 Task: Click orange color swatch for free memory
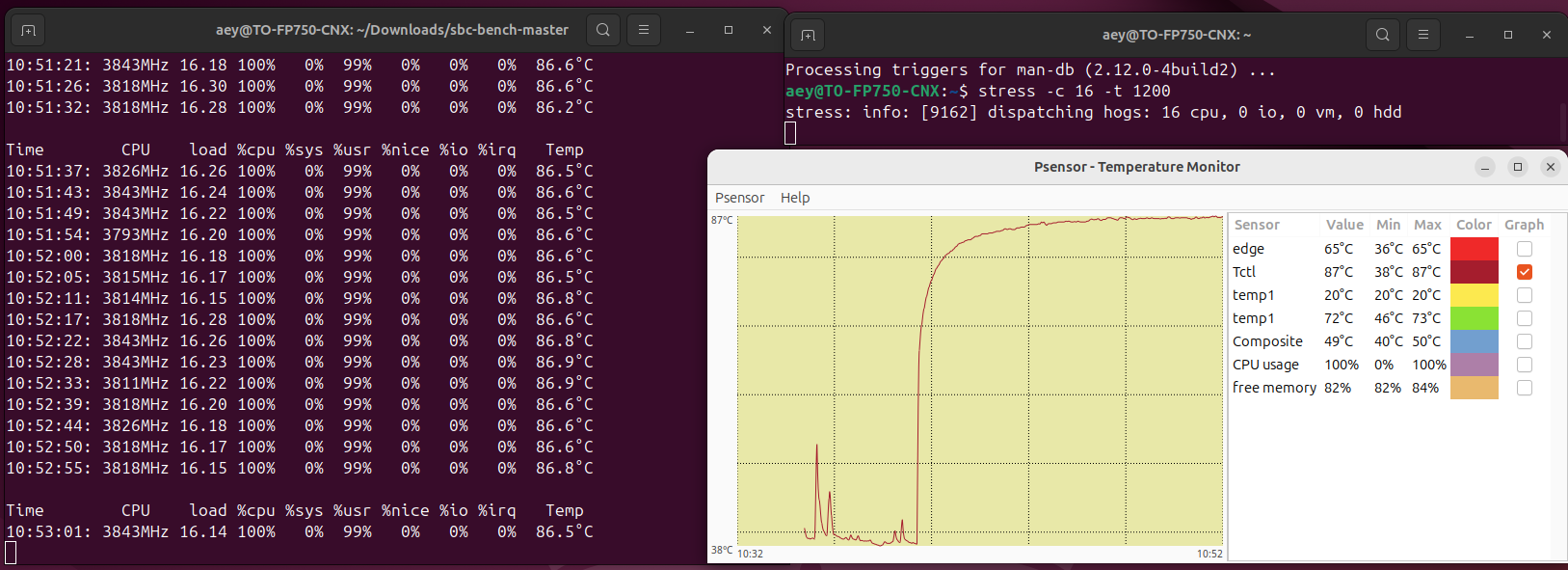pyautogui.click(x=1475, y=388)
